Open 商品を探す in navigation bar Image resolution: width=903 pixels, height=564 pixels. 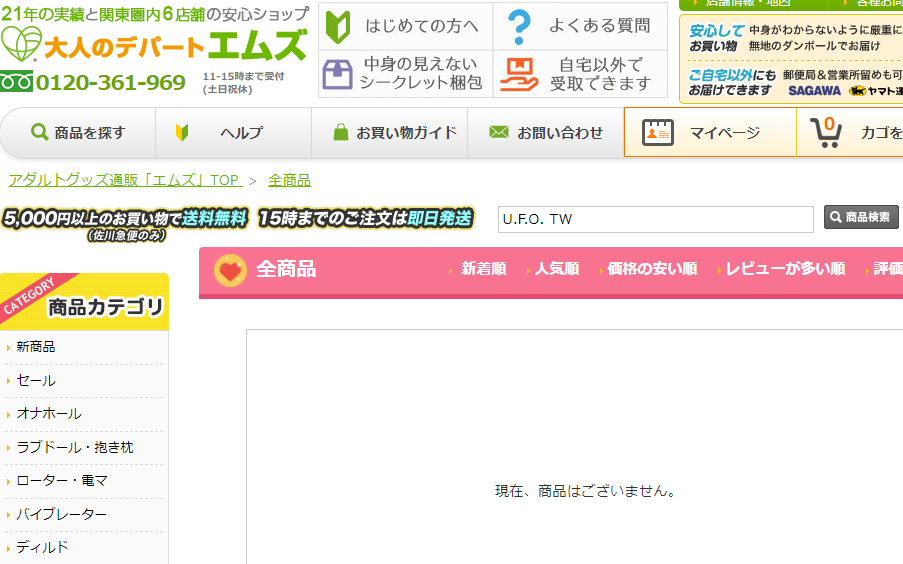pos(78,133)
